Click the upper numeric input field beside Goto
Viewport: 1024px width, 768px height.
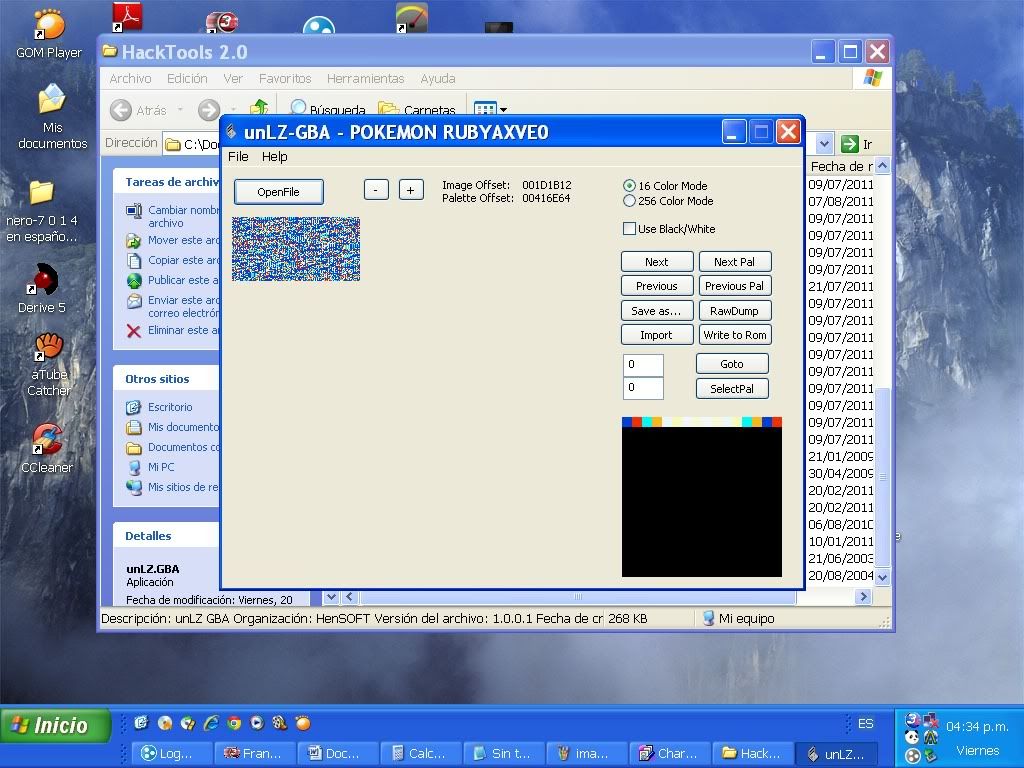(643, 364)
